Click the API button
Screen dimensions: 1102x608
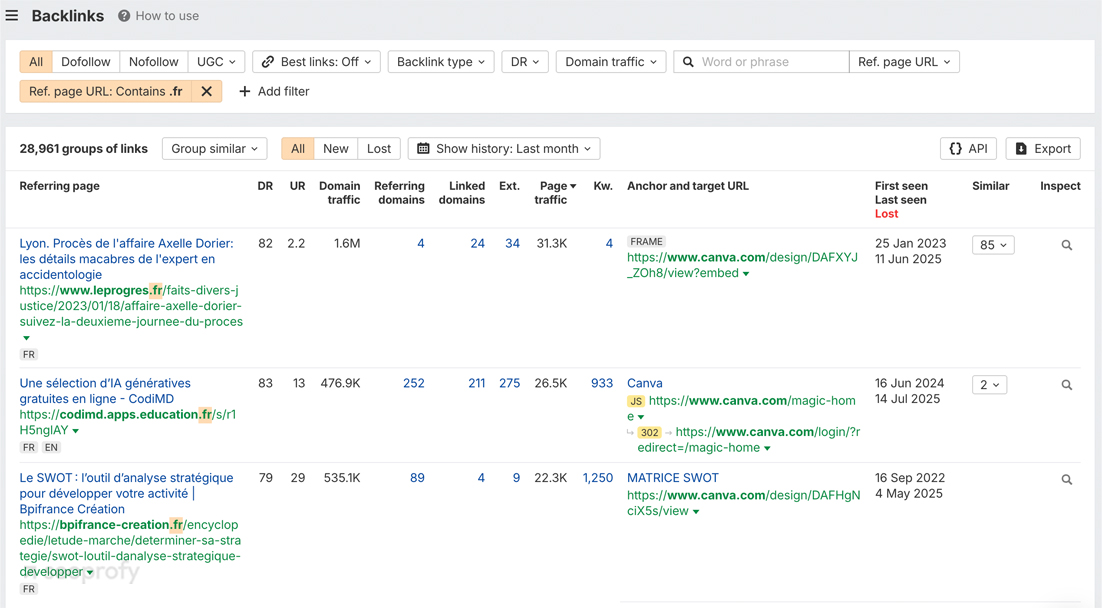click(x=968, y=148)
